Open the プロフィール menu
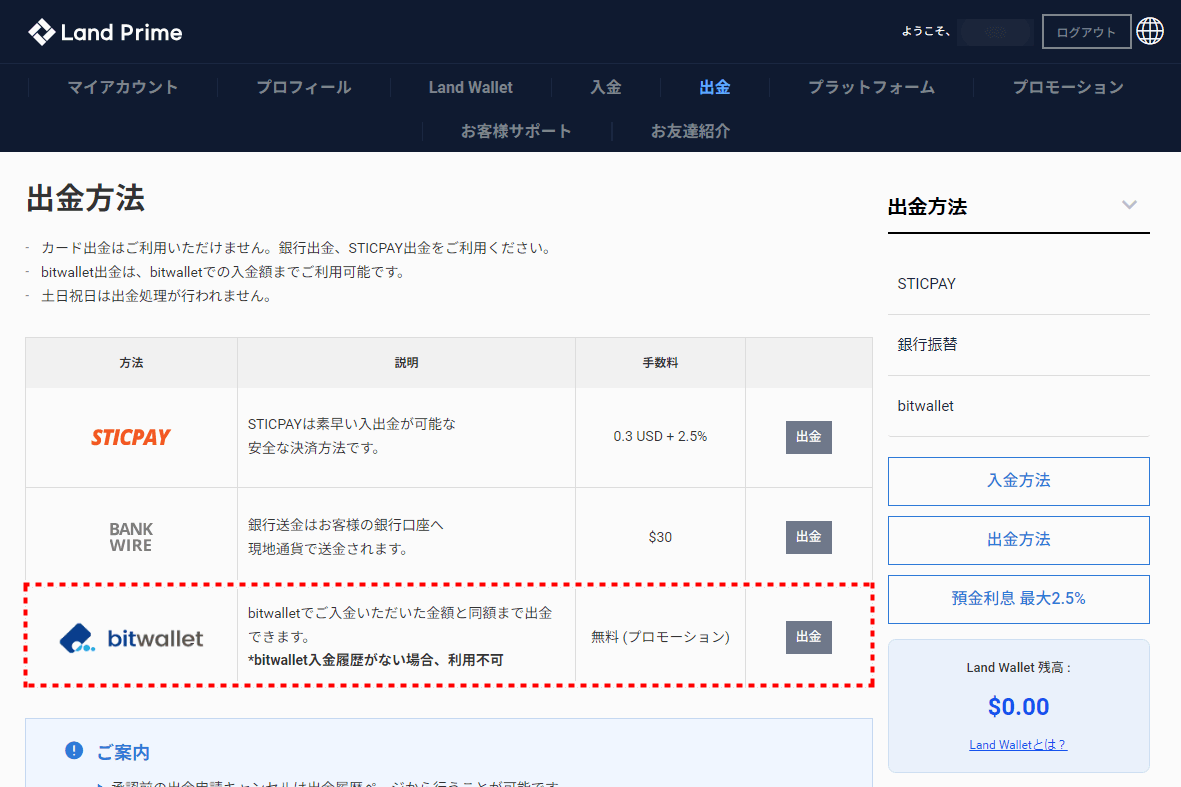 [x=304, y=87]
